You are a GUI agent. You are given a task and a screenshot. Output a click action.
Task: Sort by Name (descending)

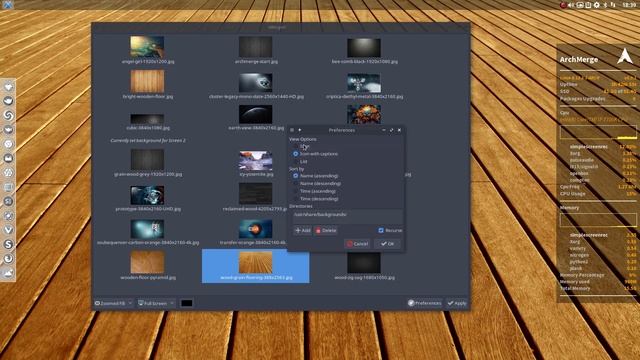[317, 184]
